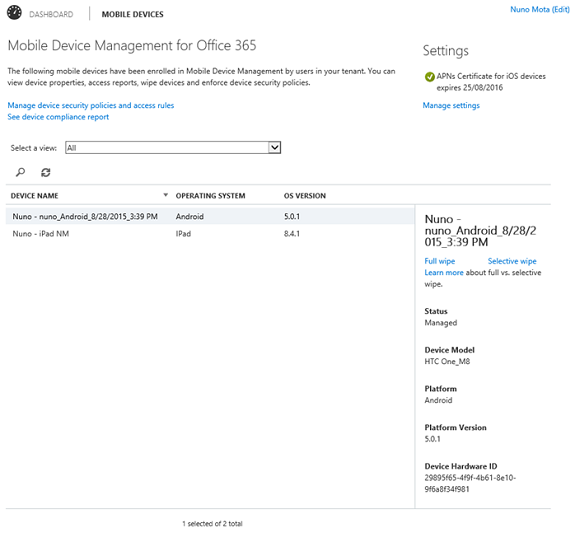Click the Device Hardware ID value
The image size is (575, 537).
(x=470, y=483)
